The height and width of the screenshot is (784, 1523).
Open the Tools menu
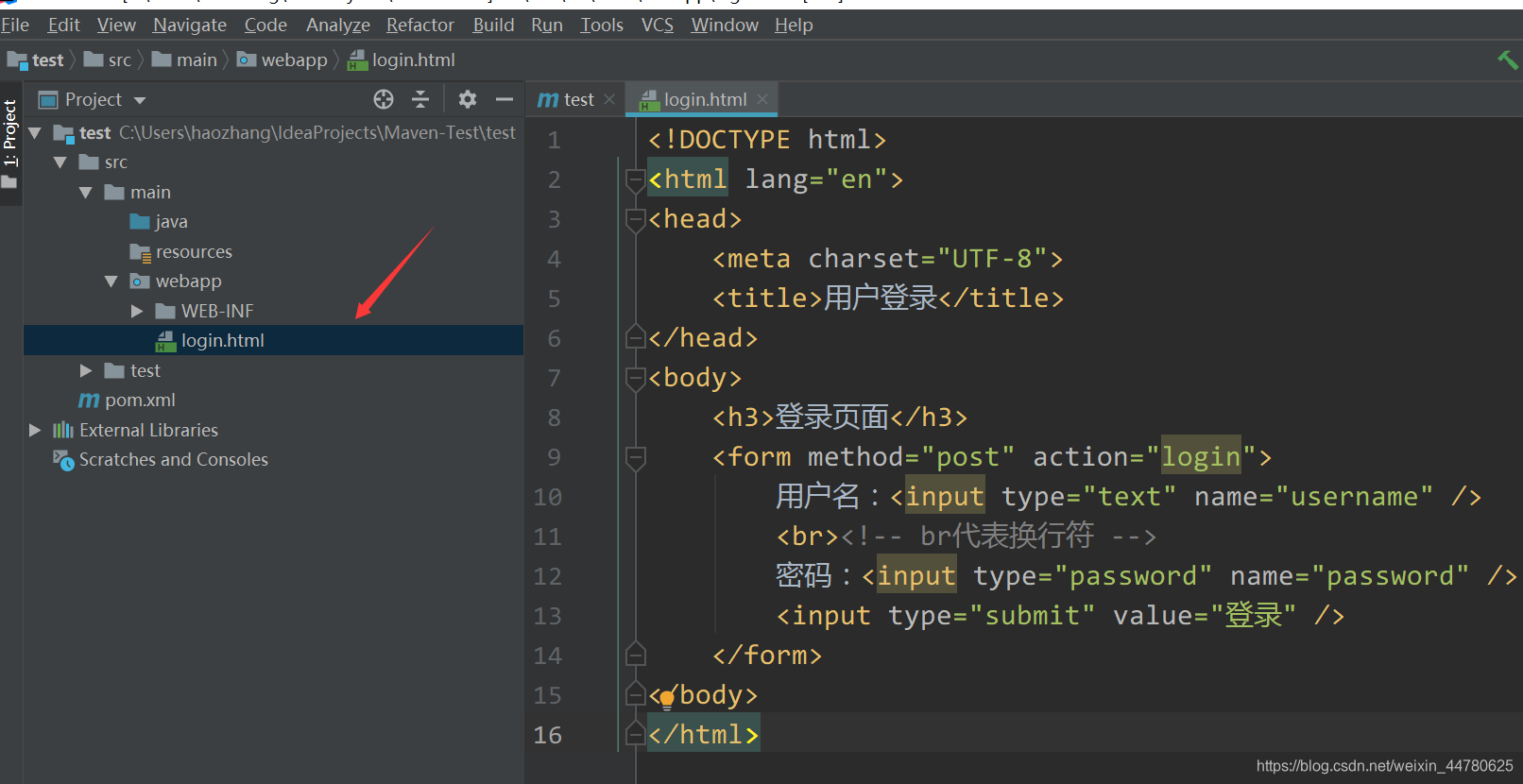click(602, 25)
